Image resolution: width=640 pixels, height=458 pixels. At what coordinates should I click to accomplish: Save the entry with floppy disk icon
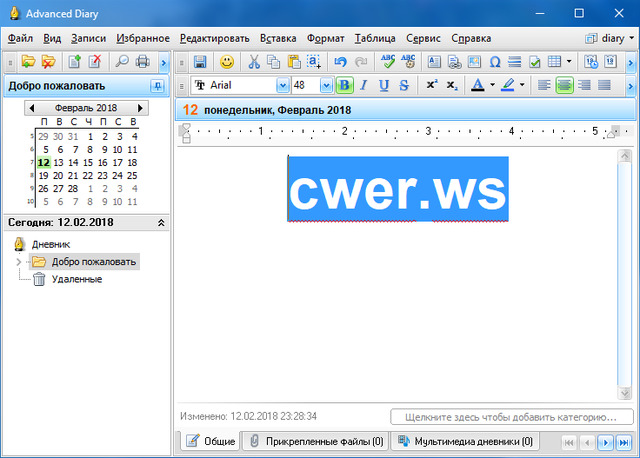tap(200, 62)
